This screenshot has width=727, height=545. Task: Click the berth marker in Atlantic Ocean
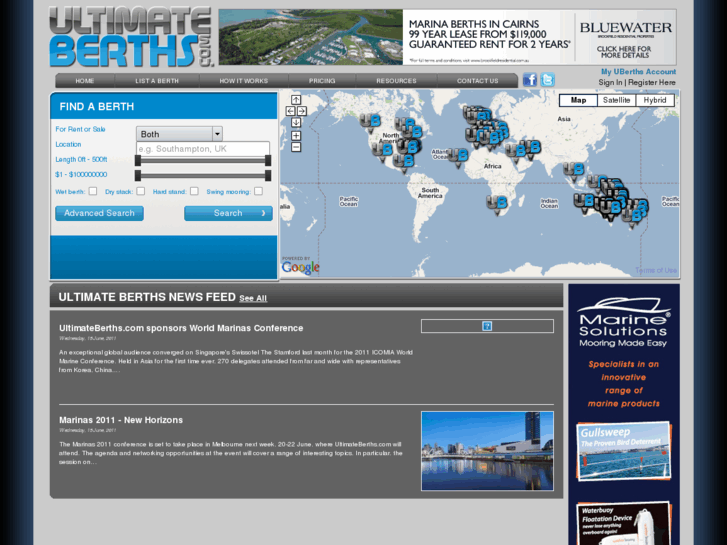(x=458, y=158)
